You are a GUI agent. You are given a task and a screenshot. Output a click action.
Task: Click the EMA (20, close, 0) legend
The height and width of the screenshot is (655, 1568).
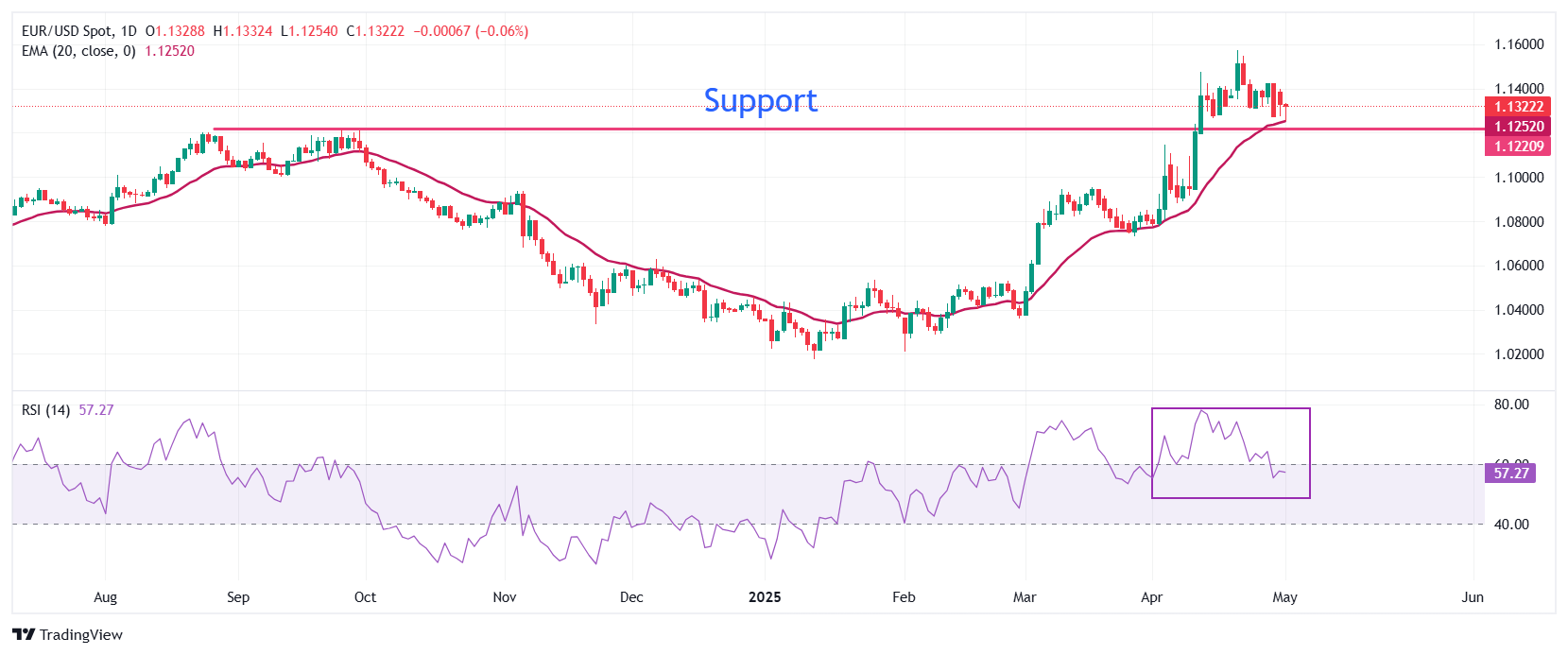(78, 51)
